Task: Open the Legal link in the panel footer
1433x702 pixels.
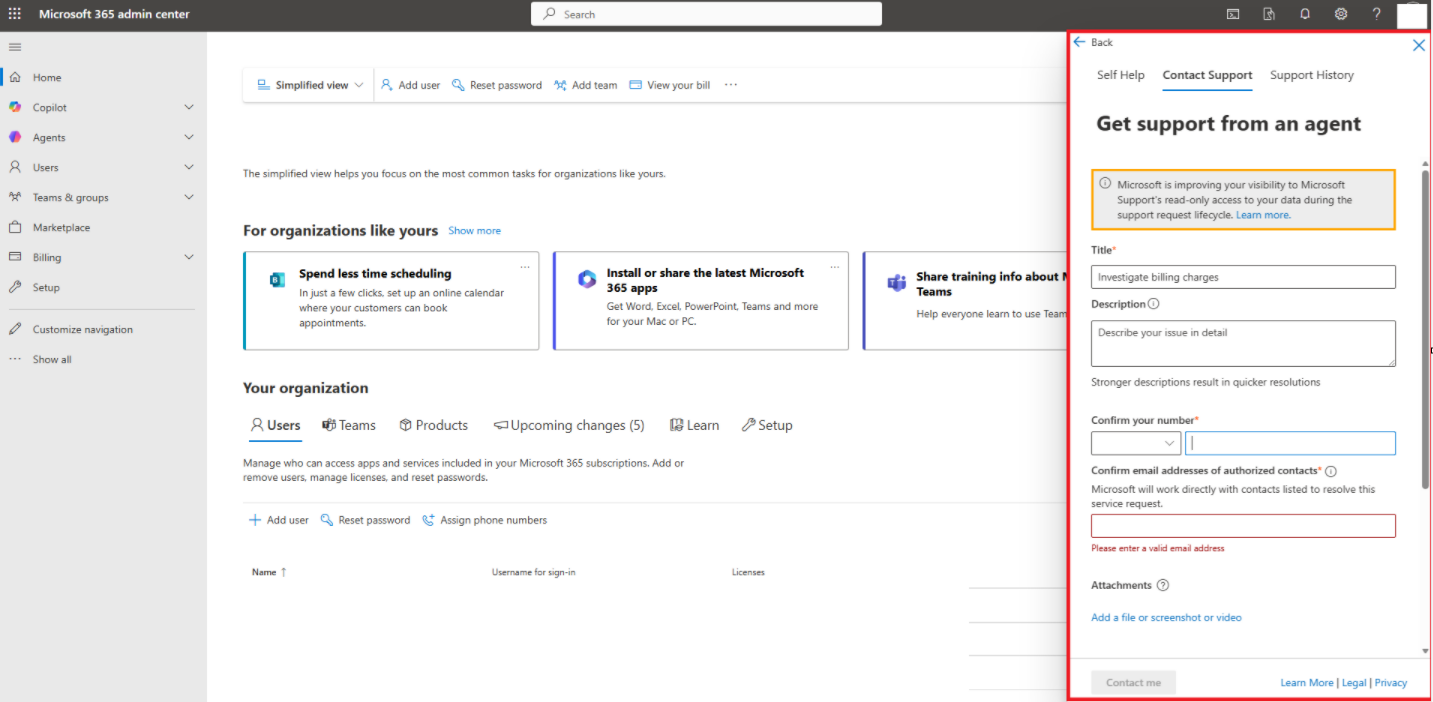Action: pyautogui.click(x=1354, y=683)
